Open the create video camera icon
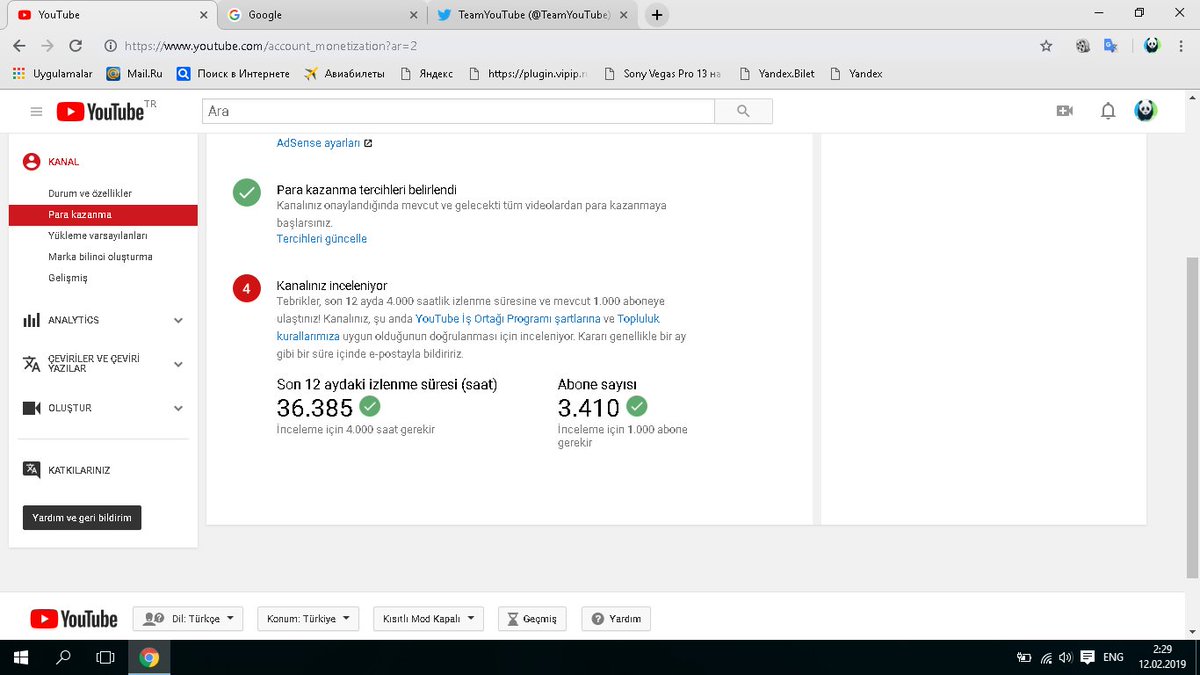Viewport: 1200px width, 675px height. point(1065,111)
